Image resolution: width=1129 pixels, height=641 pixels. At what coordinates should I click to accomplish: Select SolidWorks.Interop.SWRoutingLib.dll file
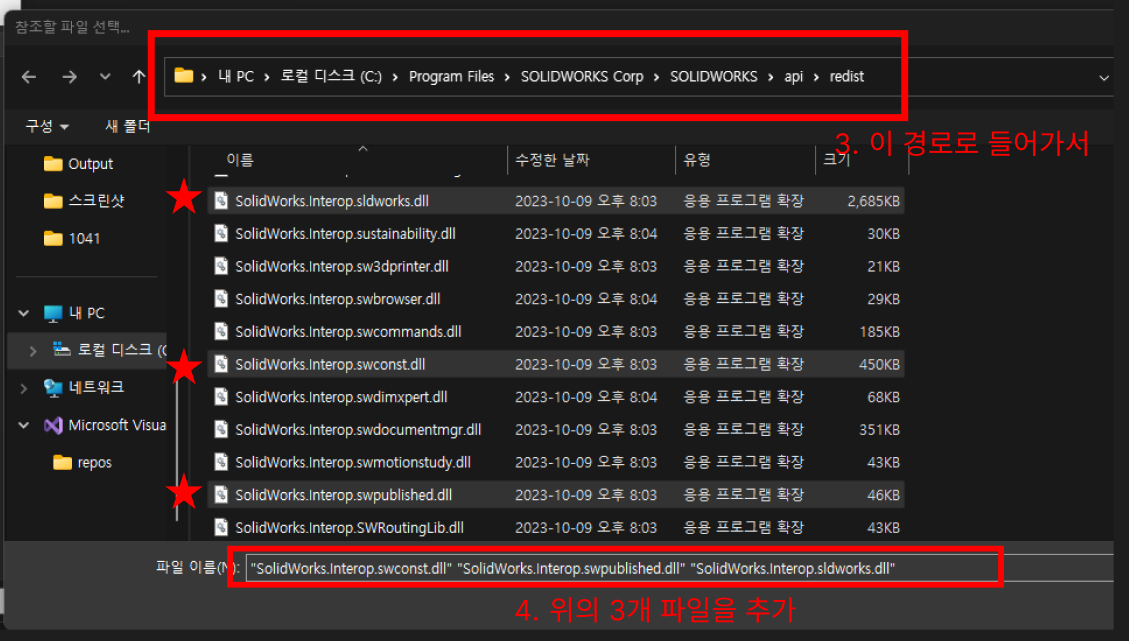(x=556, y=527)
